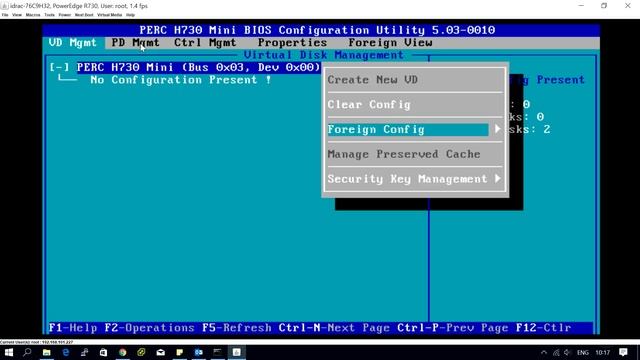The height and width of the screenshot is (360, 640).
Task: Click the Ctrl-P-Prev Page hint
Action: [453, 328]
